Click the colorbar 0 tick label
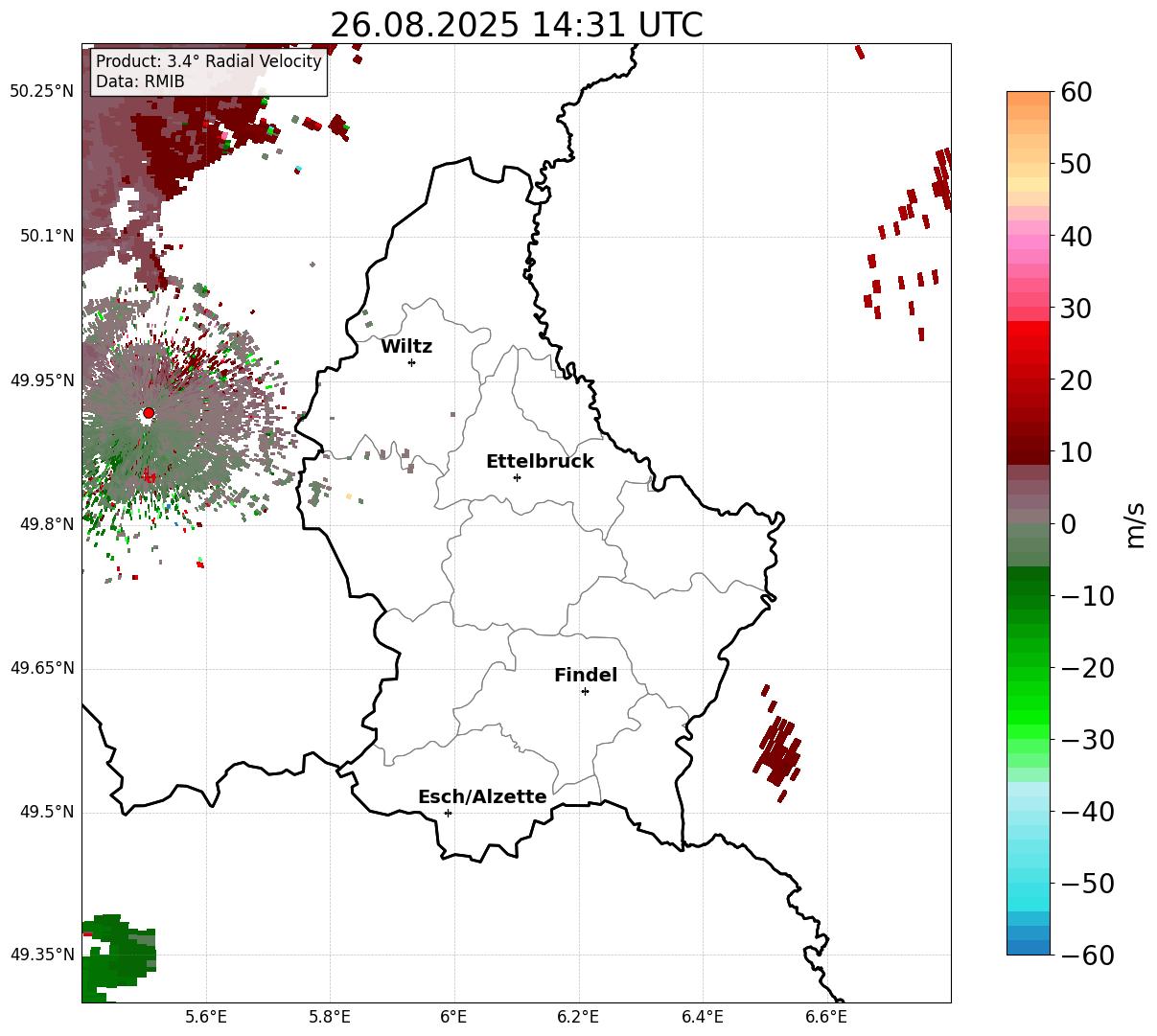 point(1068,524)
